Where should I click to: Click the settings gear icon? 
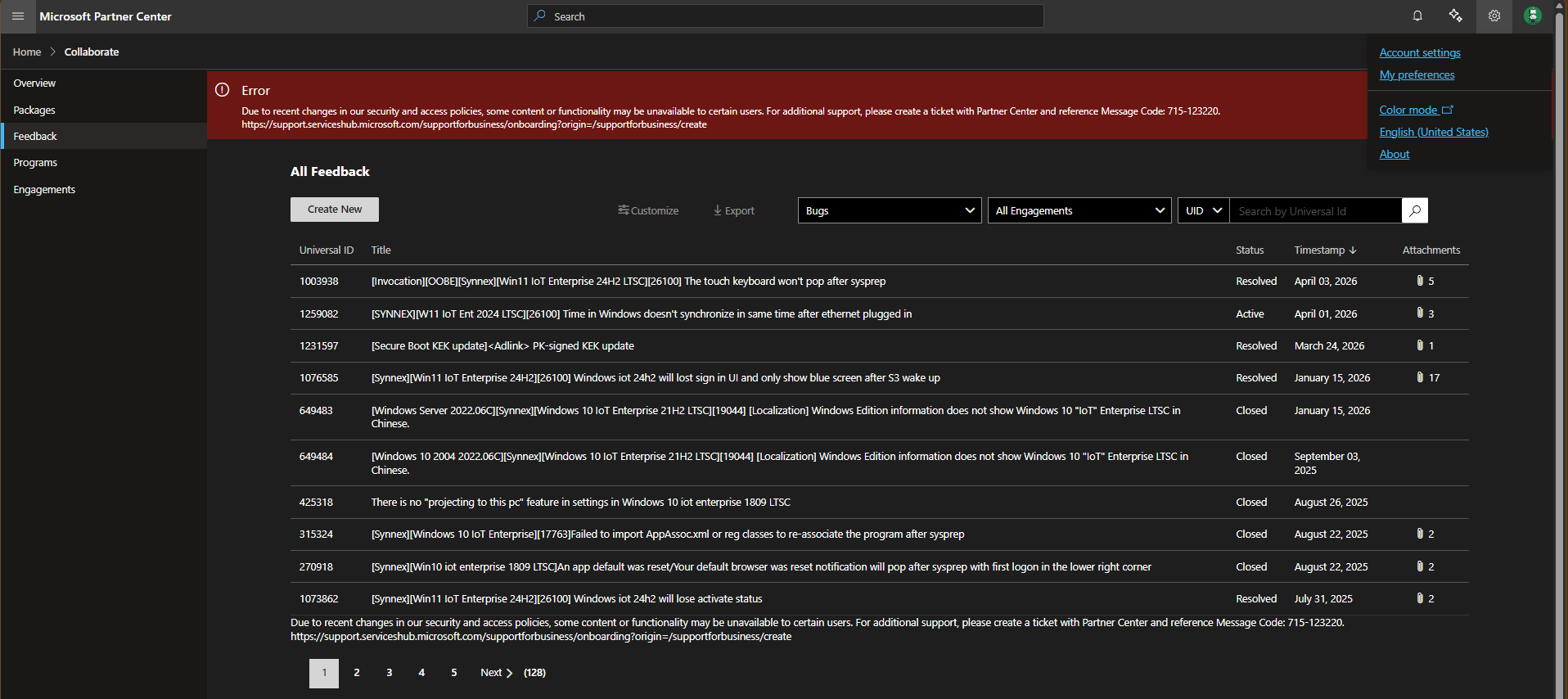coord(1494,16)
